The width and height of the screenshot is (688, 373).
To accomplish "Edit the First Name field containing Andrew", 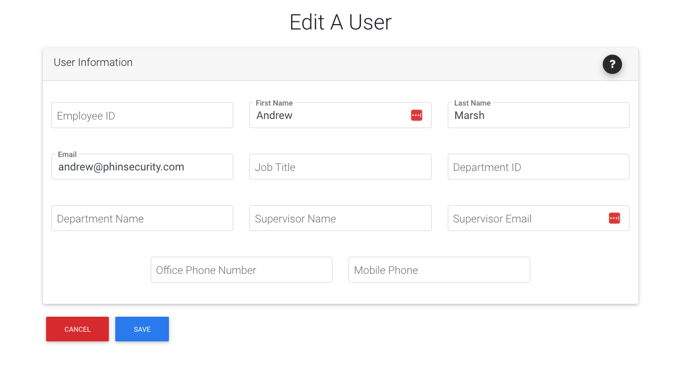I will click(340, 115).
